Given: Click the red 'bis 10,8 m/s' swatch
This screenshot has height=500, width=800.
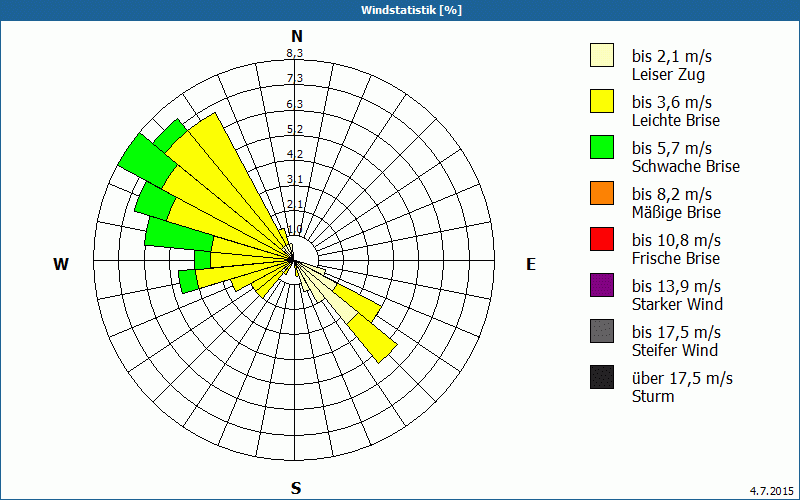Looking at the screenshot, I should coord(602,239).
